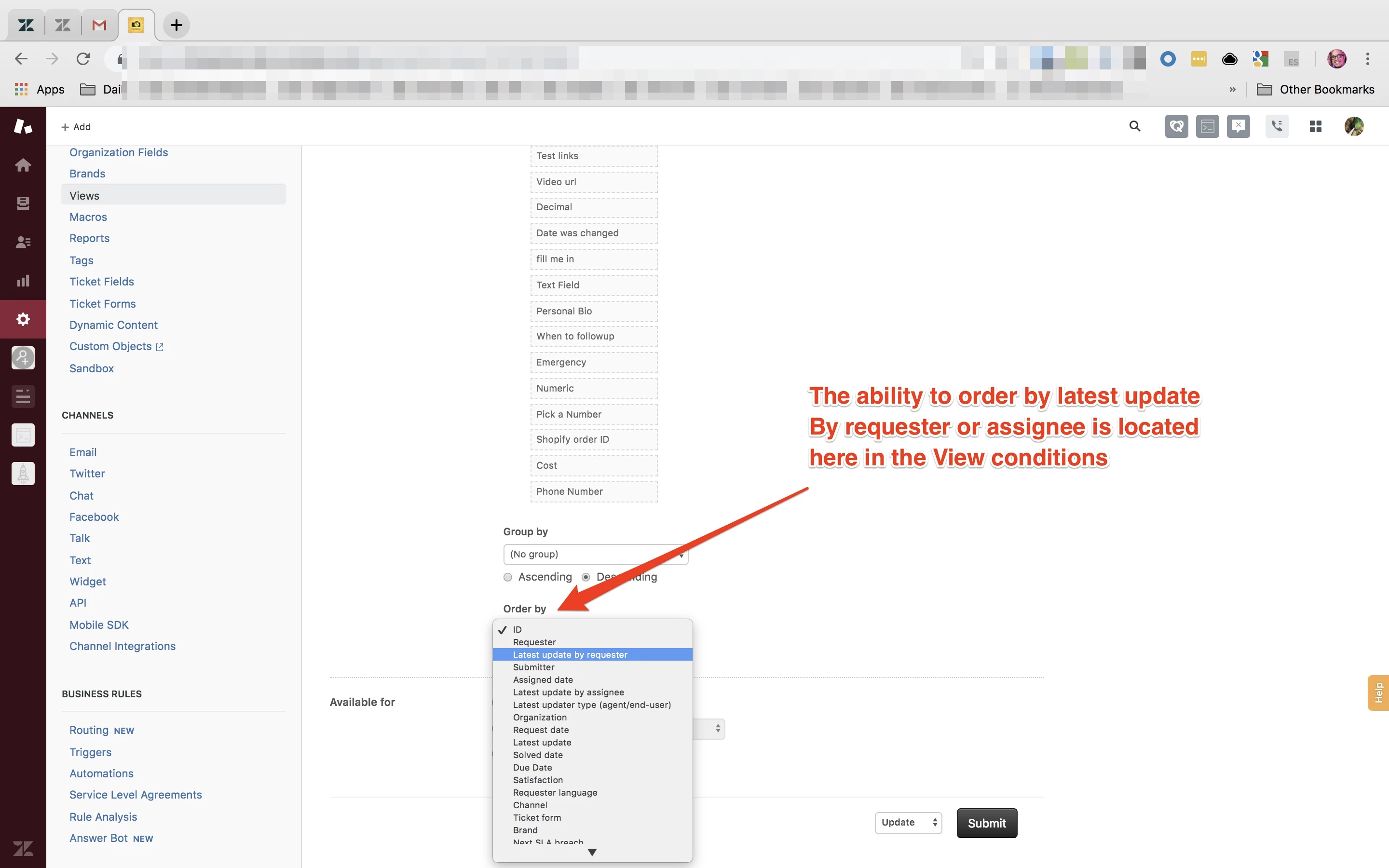Click the Add button in top bar

pos(76,127)
